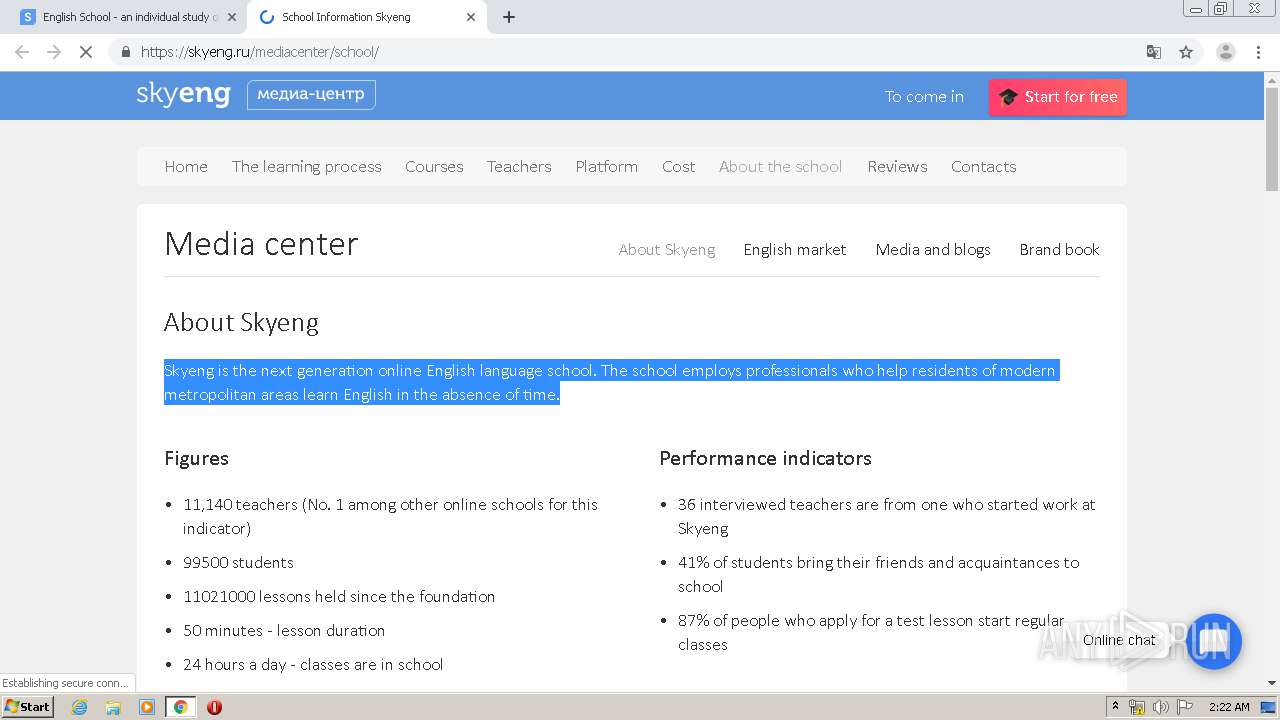1280x720 pixels.
Task: Open Chrome's three-dot menu
Action: (1259, 52)
